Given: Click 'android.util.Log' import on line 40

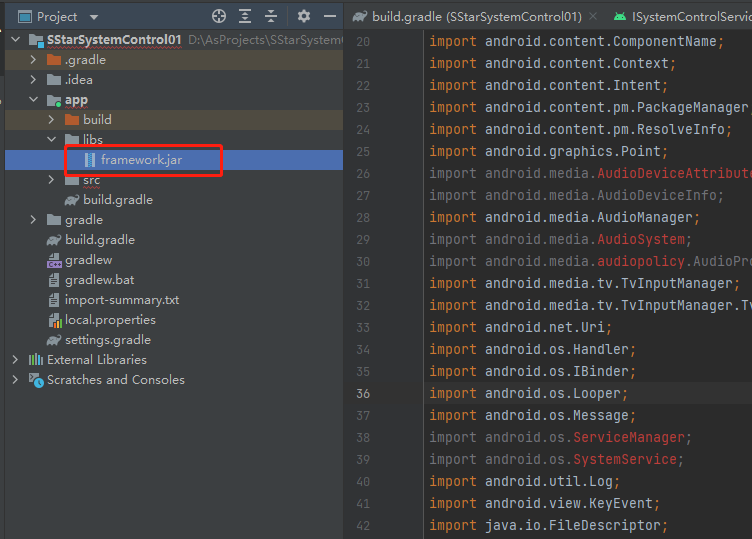Looking at the screenshot, I should tap(549, 481).
